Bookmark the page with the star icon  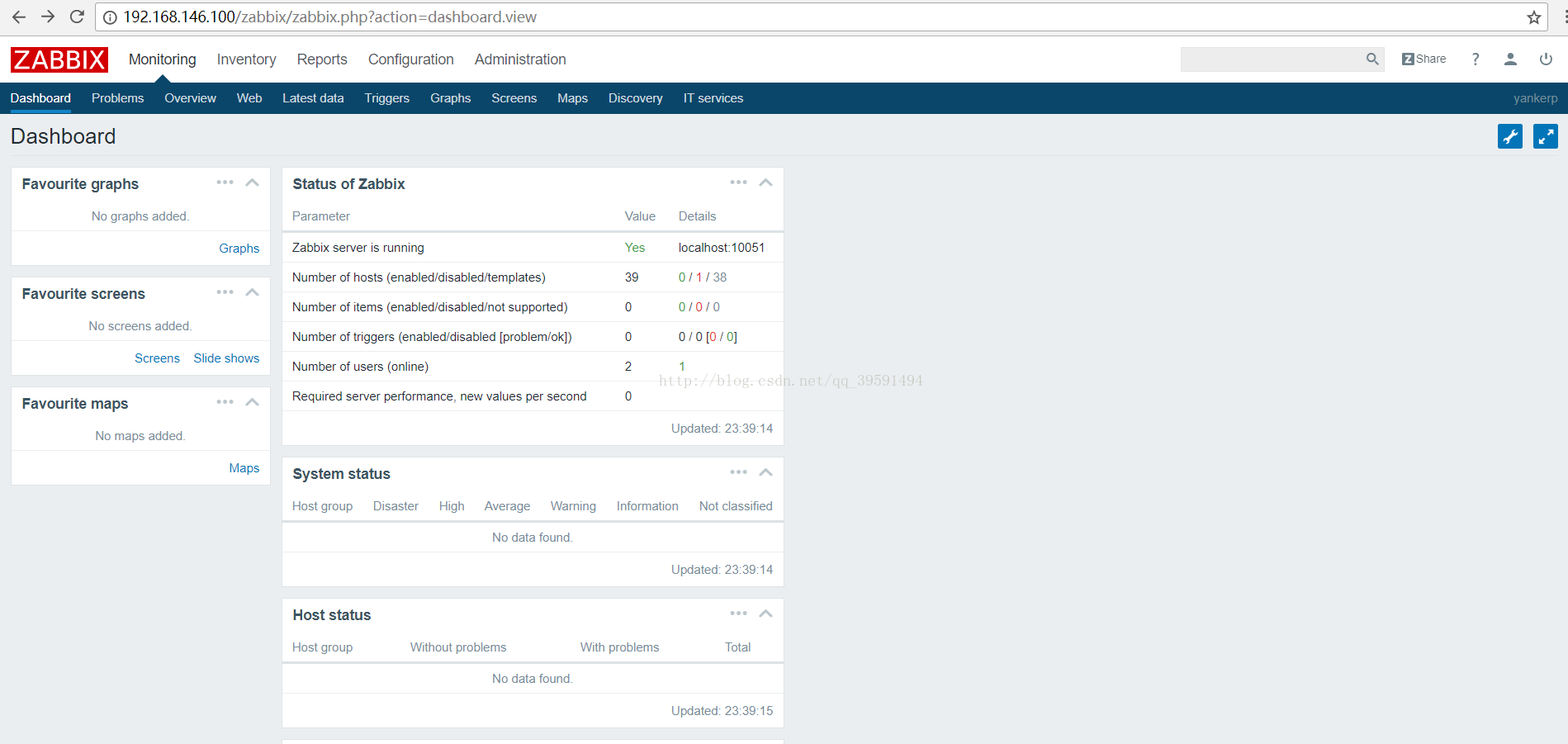pos(1533,17)
